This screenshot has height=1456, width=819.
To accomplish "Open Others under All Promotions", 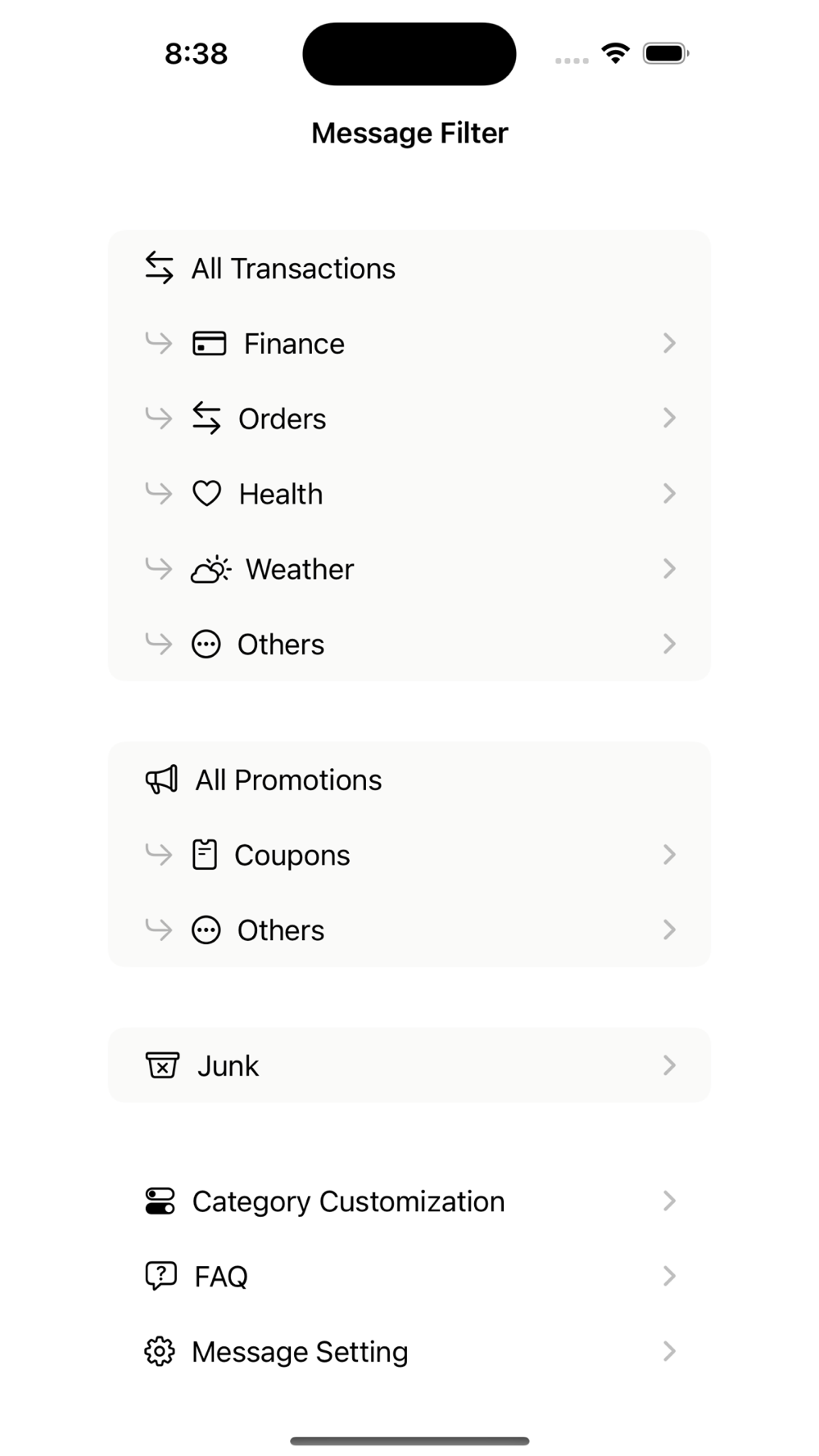I will pyautogui.click(x=409, y=930).
